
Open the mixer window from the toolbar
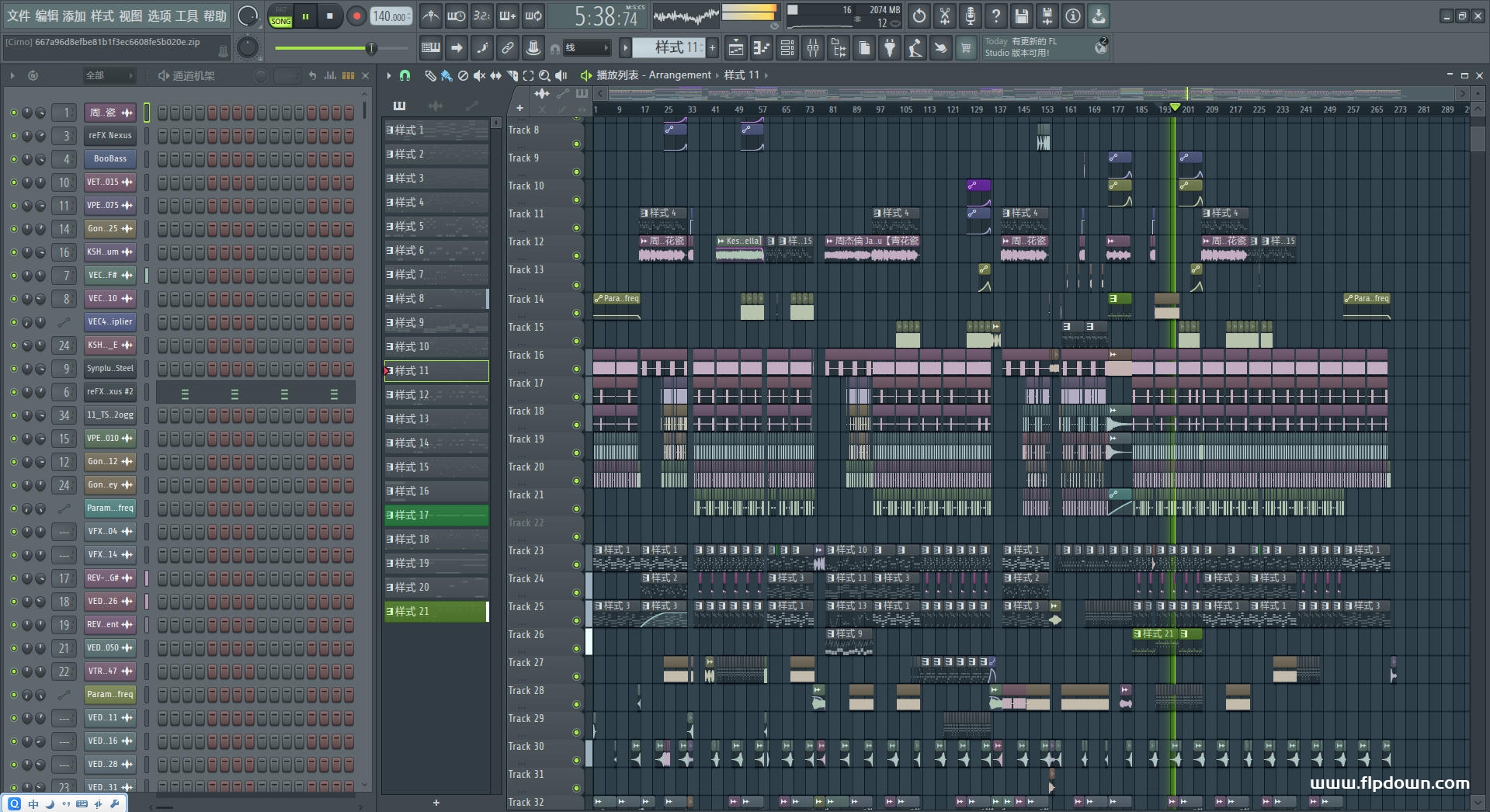813,48
